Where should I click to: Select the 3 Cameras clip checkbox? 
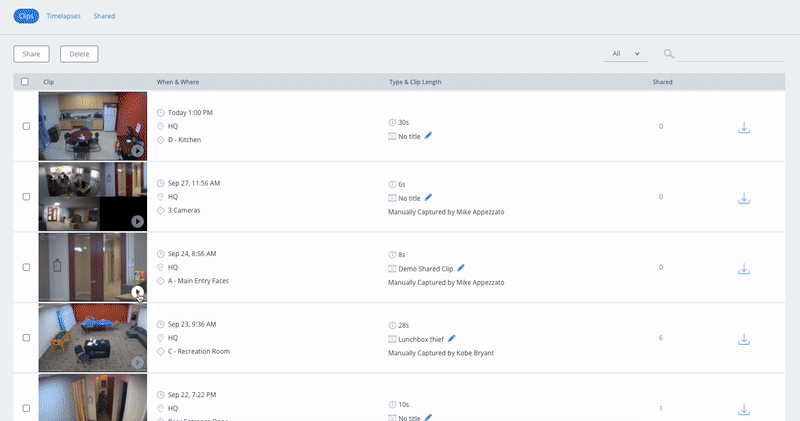[26, 196]
